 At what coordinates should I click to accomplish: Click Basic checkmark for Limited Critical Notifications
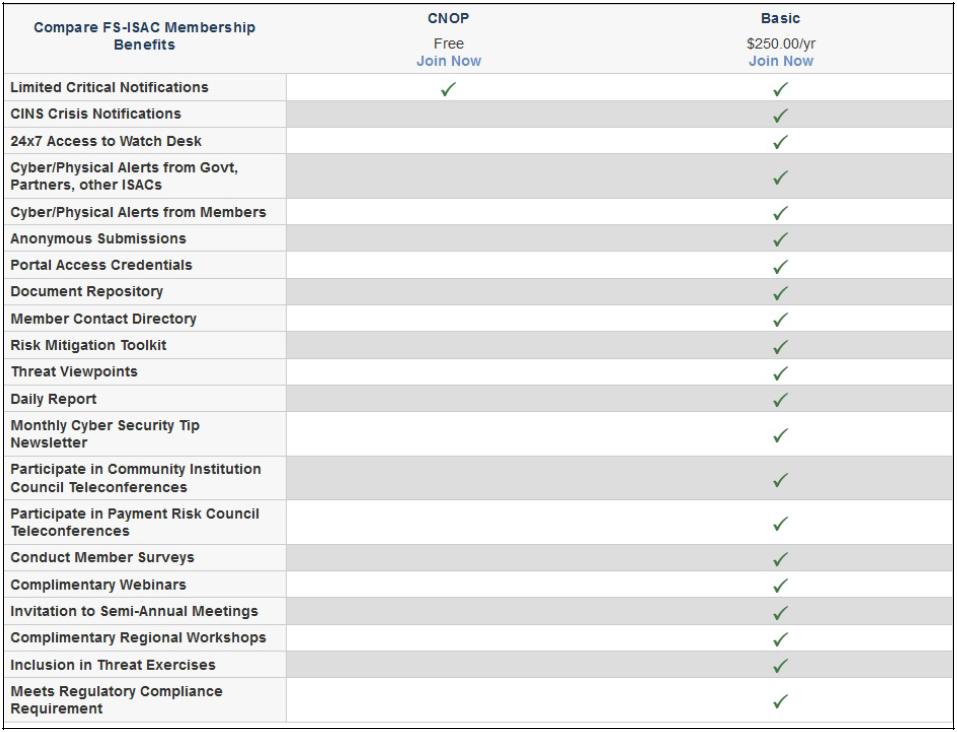click(x=781, y=88)
